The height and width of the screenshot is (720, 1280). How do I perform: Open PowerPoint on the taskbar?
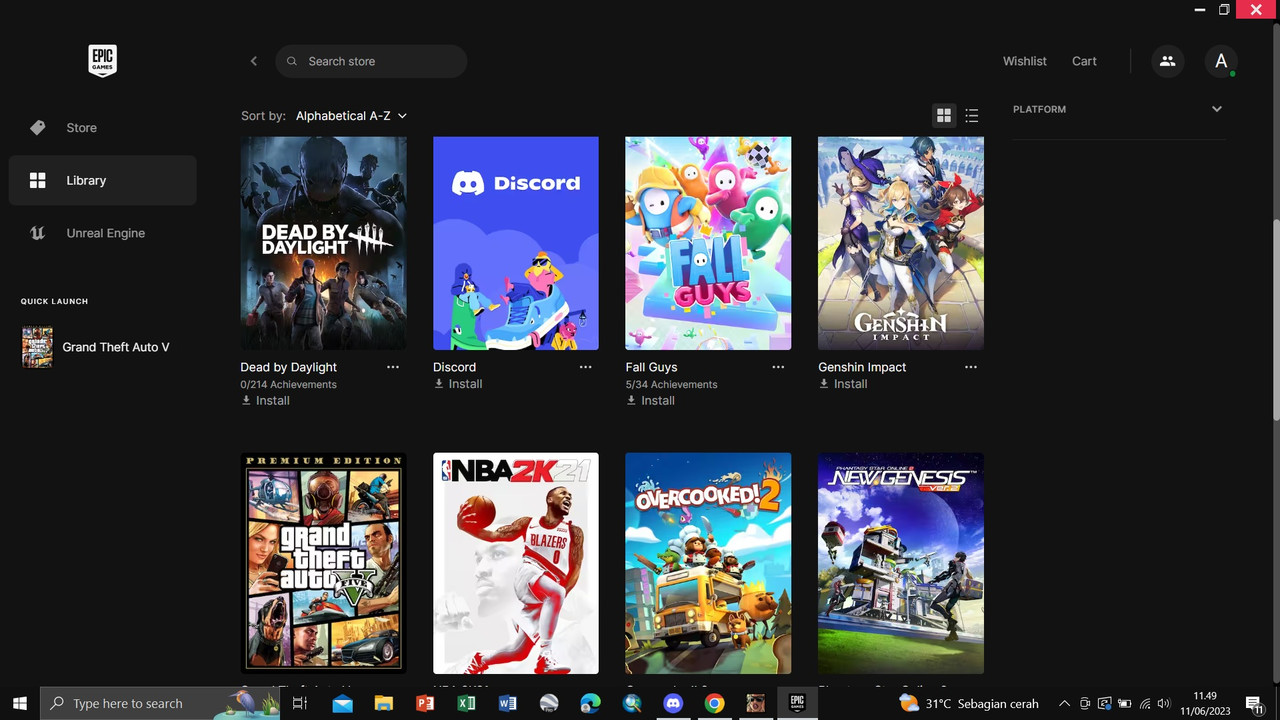pyautogui.click(x=424, y=703)
